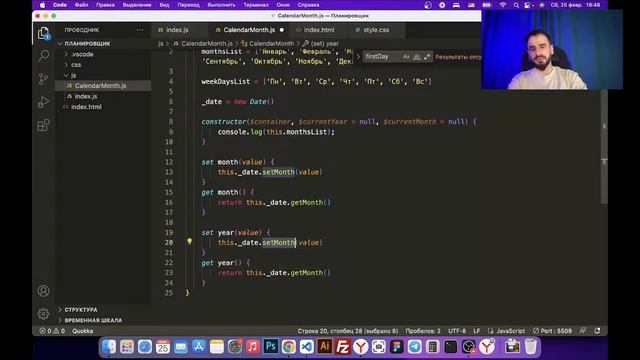Open Google Chrome from the dock
Screen dimensions: 640x360
[x=289, y=347]
